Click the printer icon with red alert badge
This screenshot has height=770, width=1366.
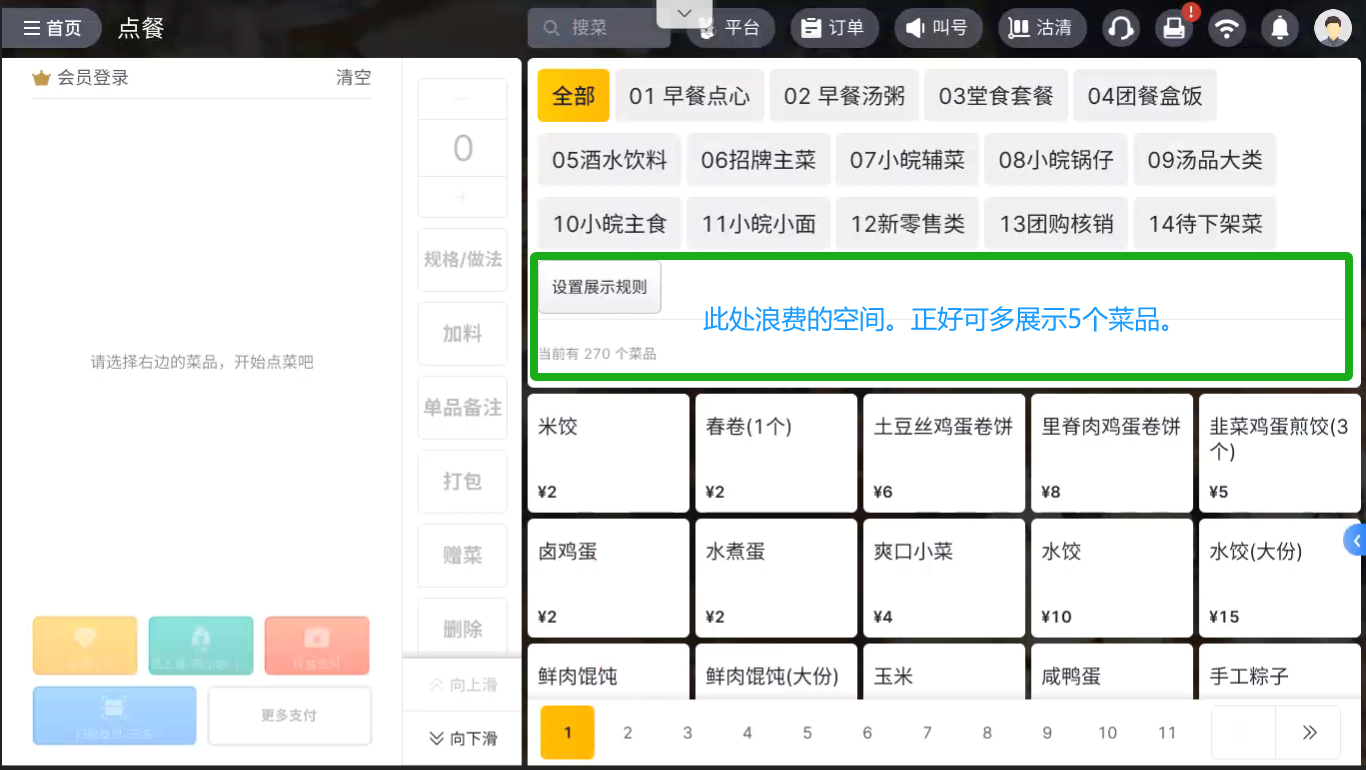1174,28
